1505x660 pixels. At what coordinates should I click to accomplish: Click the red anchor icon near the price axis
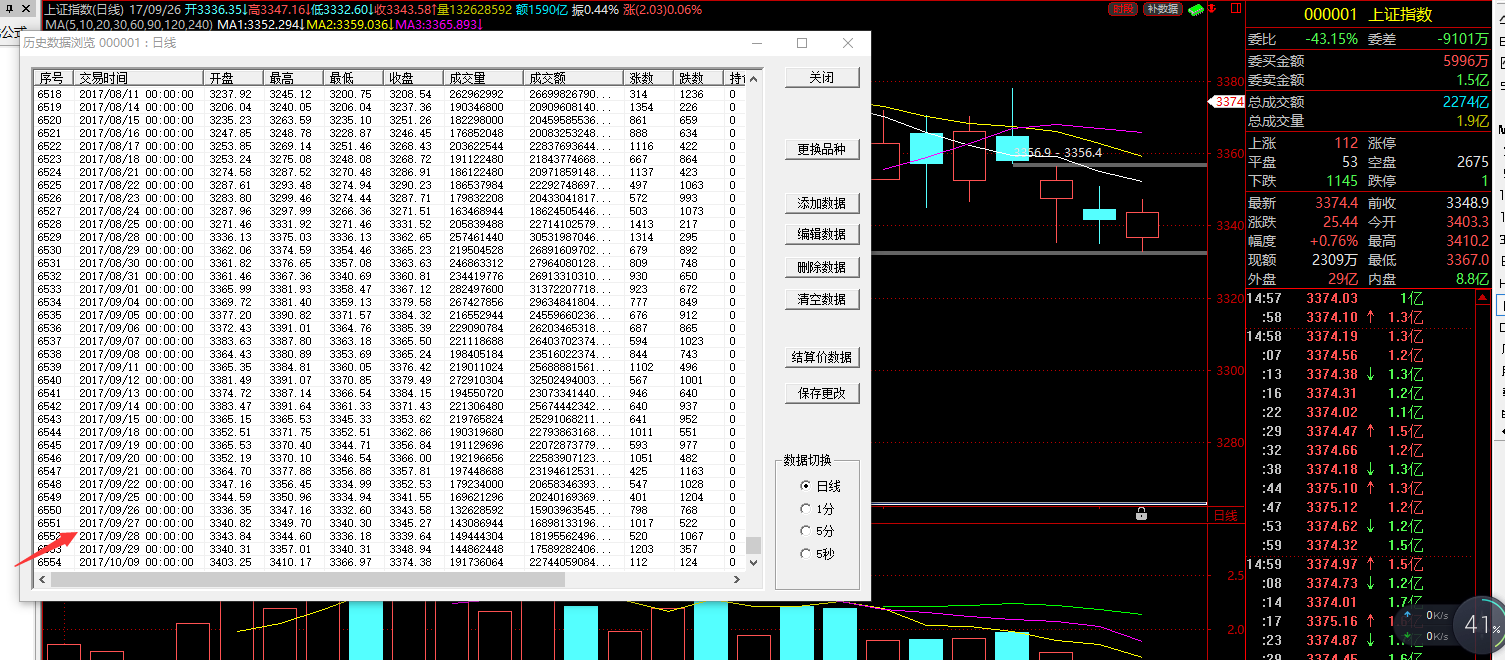pyautogui.click(x=1212, y=9)
